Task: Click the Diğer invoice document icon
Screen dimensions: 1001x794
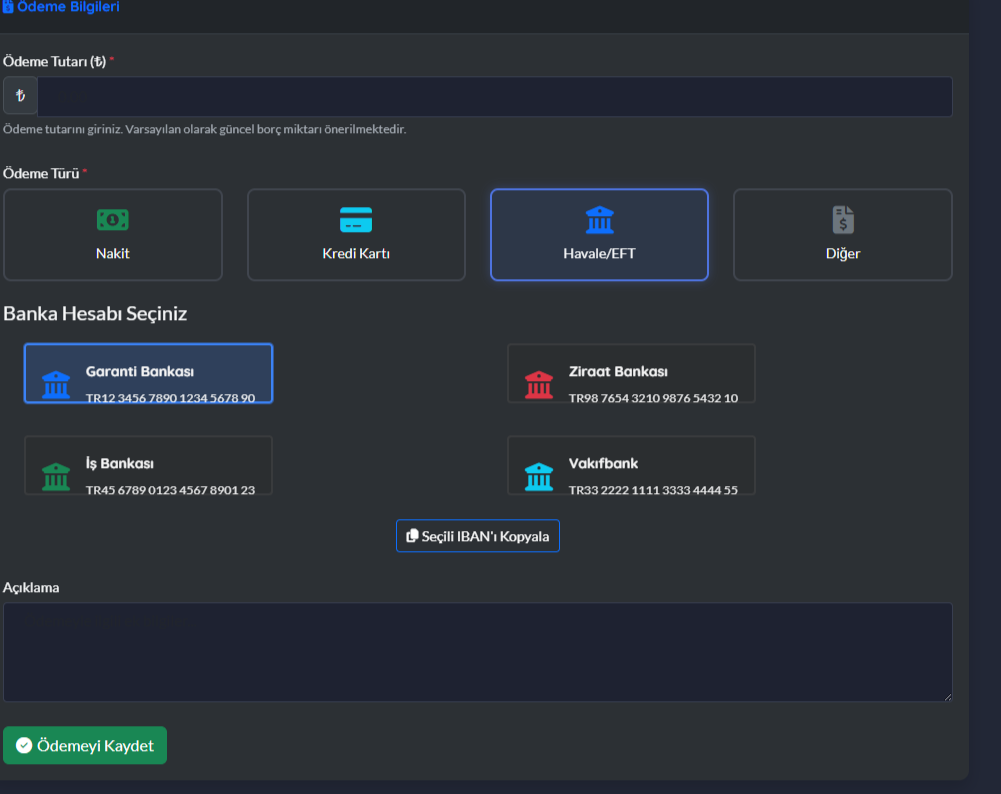Action: coord(843,219)
